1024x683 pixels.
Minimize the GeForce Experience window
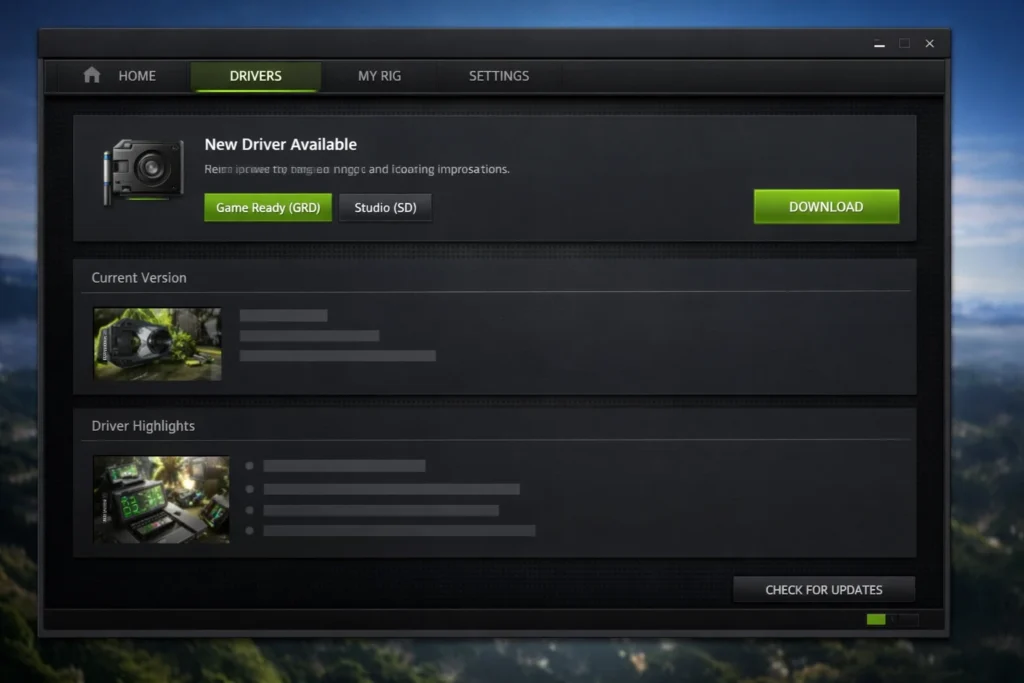click(879, 43)
